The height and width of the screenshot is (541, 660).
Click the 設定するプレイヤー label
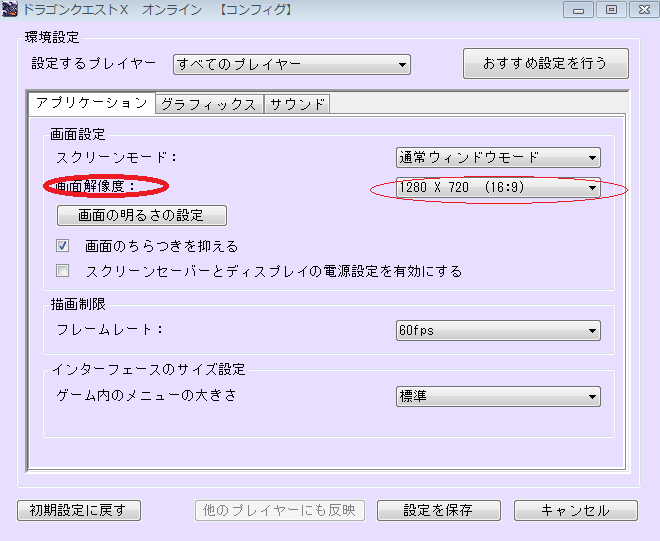[x=93, y=64]
